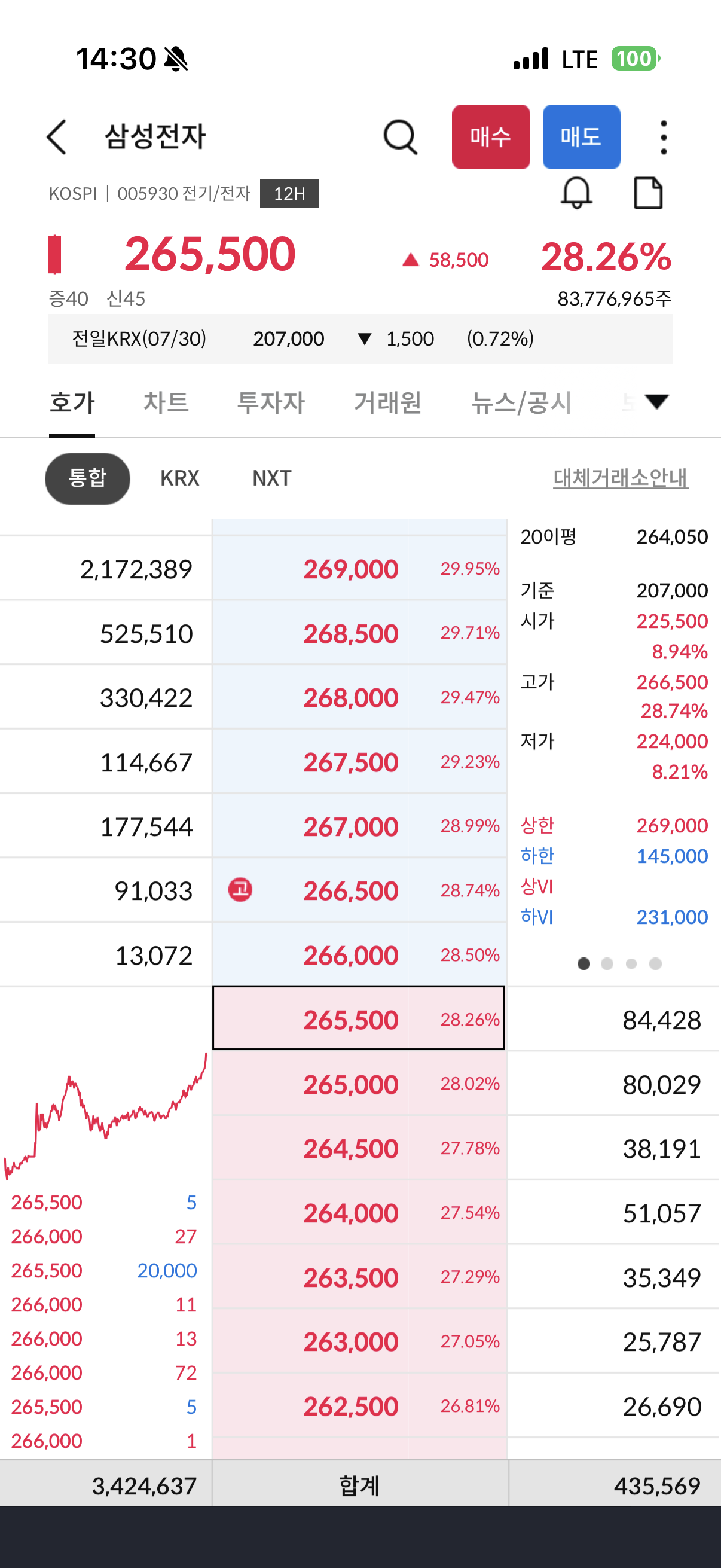This screenshot has width=721, height=1568.
Task: Tap the red candlestick icon beside price
Action: click(x=55, y=254)
